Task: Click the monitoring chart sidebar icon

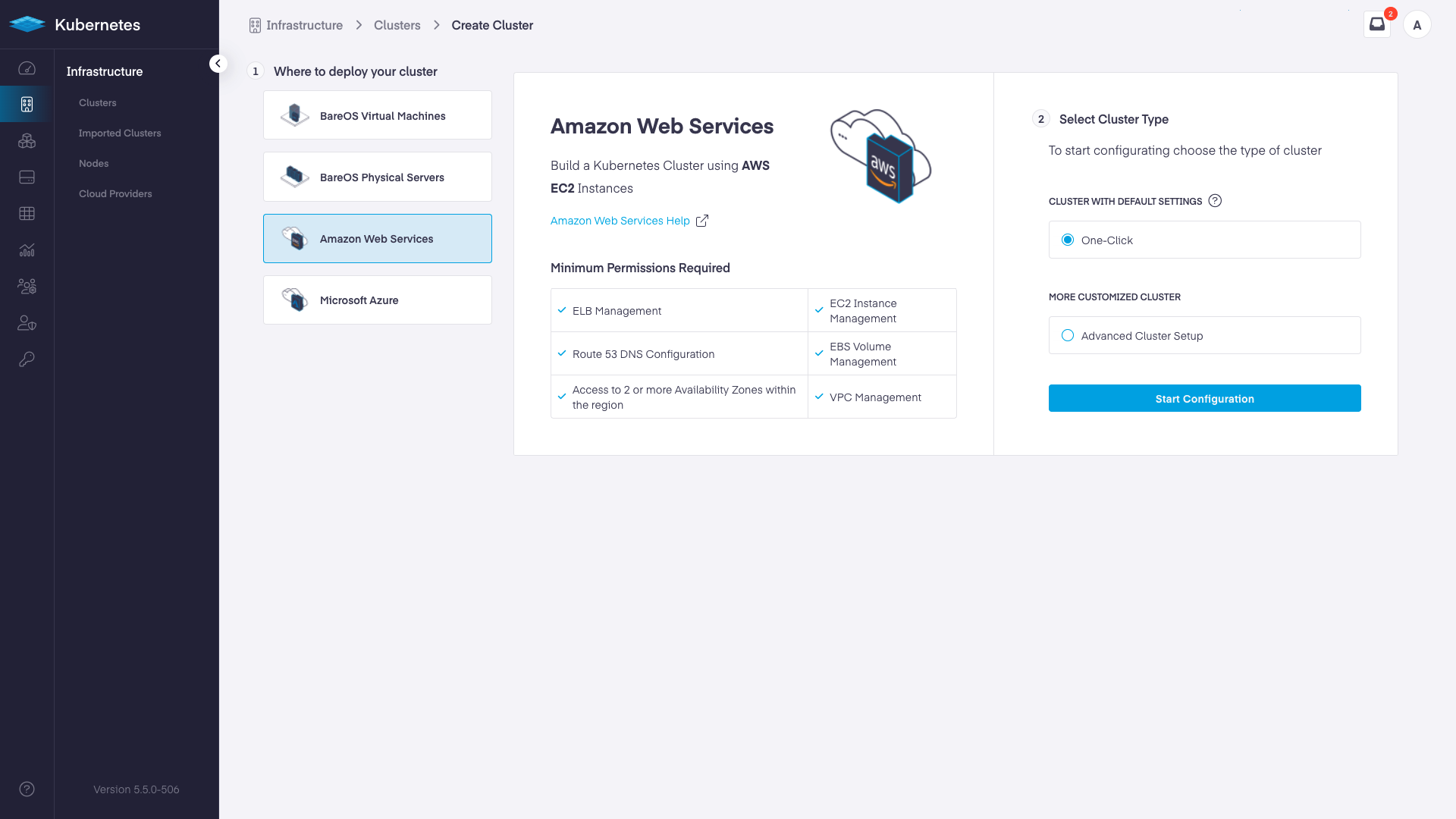Action: click(x=27, y=250)
